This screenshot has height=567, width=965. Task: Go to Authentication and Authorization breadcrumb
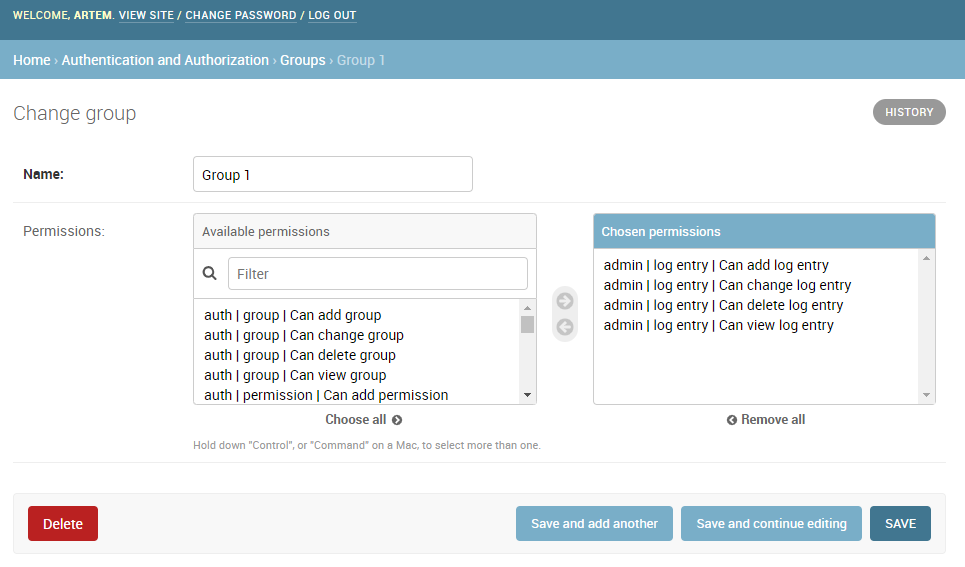(165, 60)
